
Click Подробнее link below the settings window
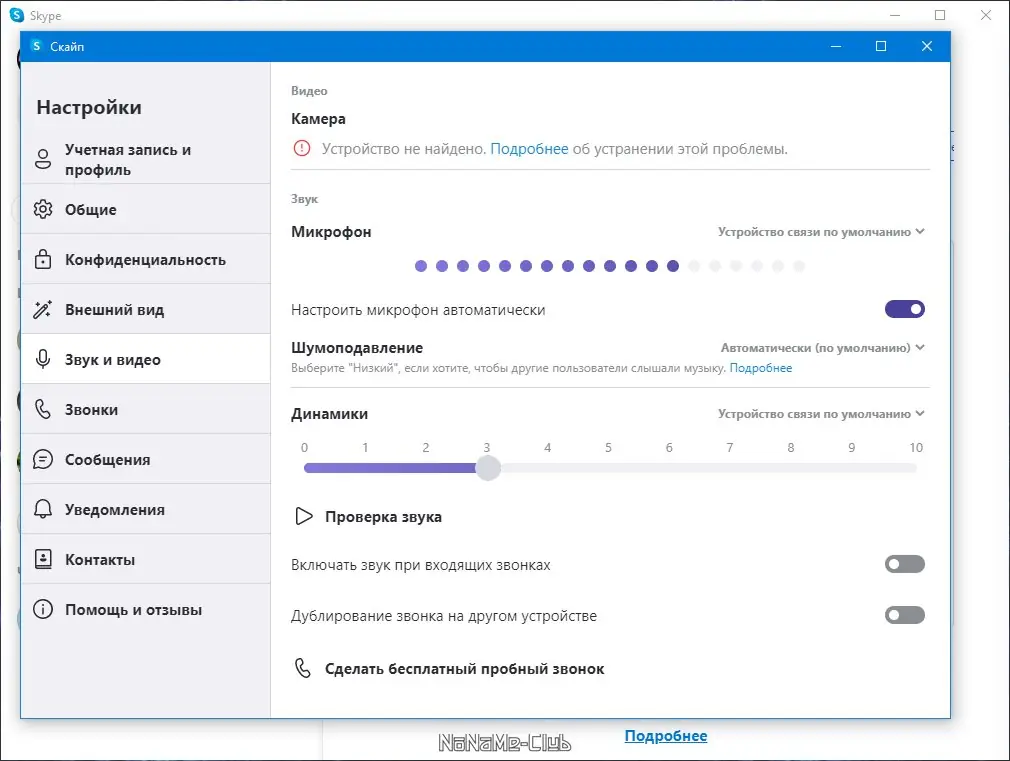click(665, 735)
